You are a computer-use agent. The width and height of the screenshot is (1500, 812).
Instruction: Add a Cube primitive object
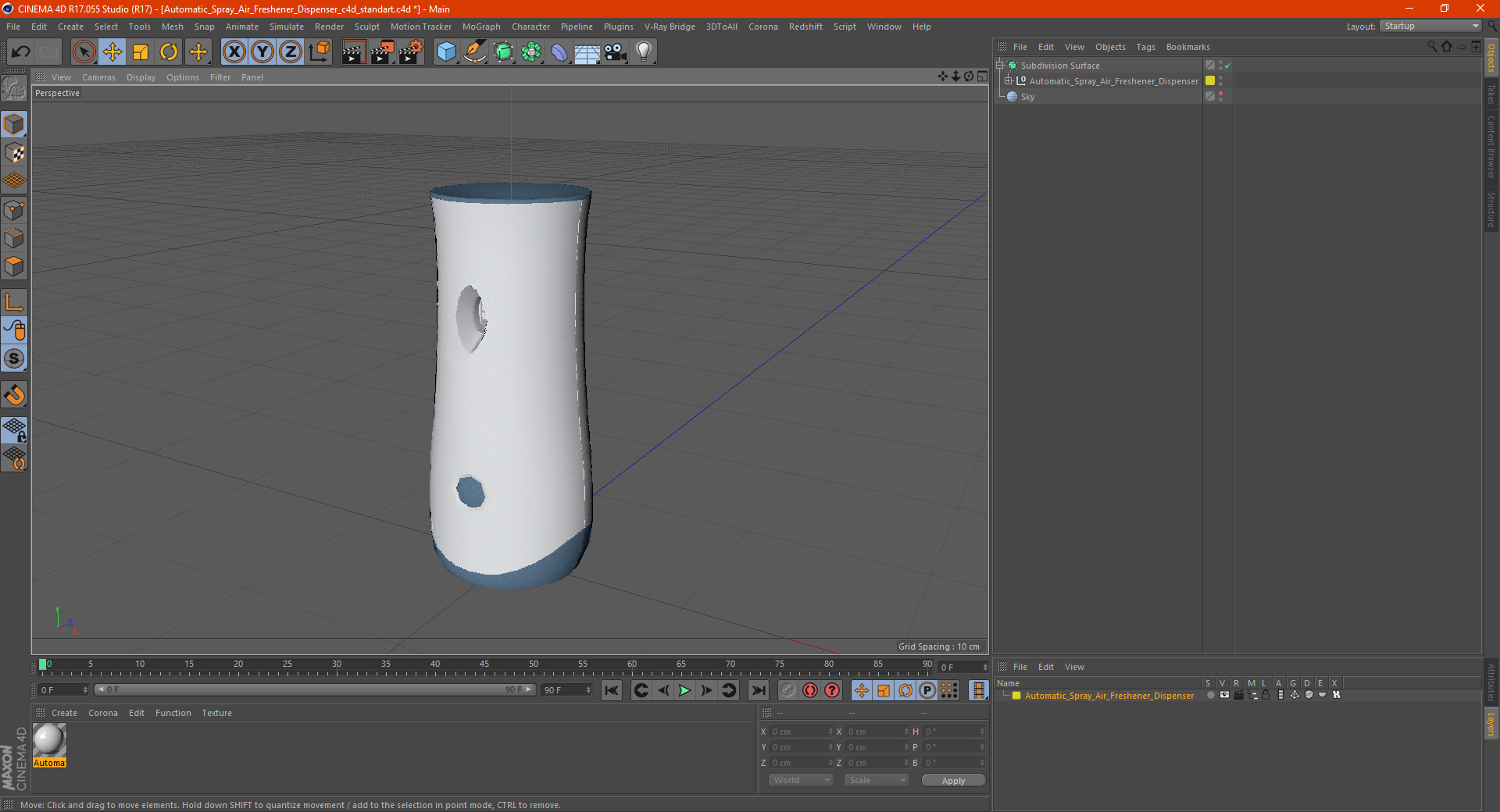[x=446, y=52]
